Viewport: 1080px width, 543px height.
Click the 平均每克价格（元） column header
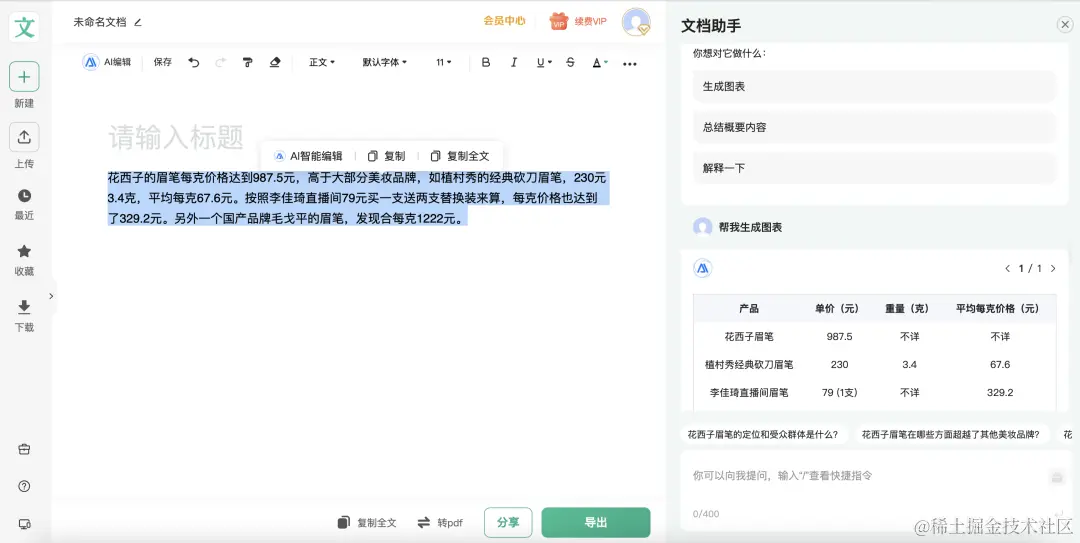pyautogui.click(x=999, y=308)
